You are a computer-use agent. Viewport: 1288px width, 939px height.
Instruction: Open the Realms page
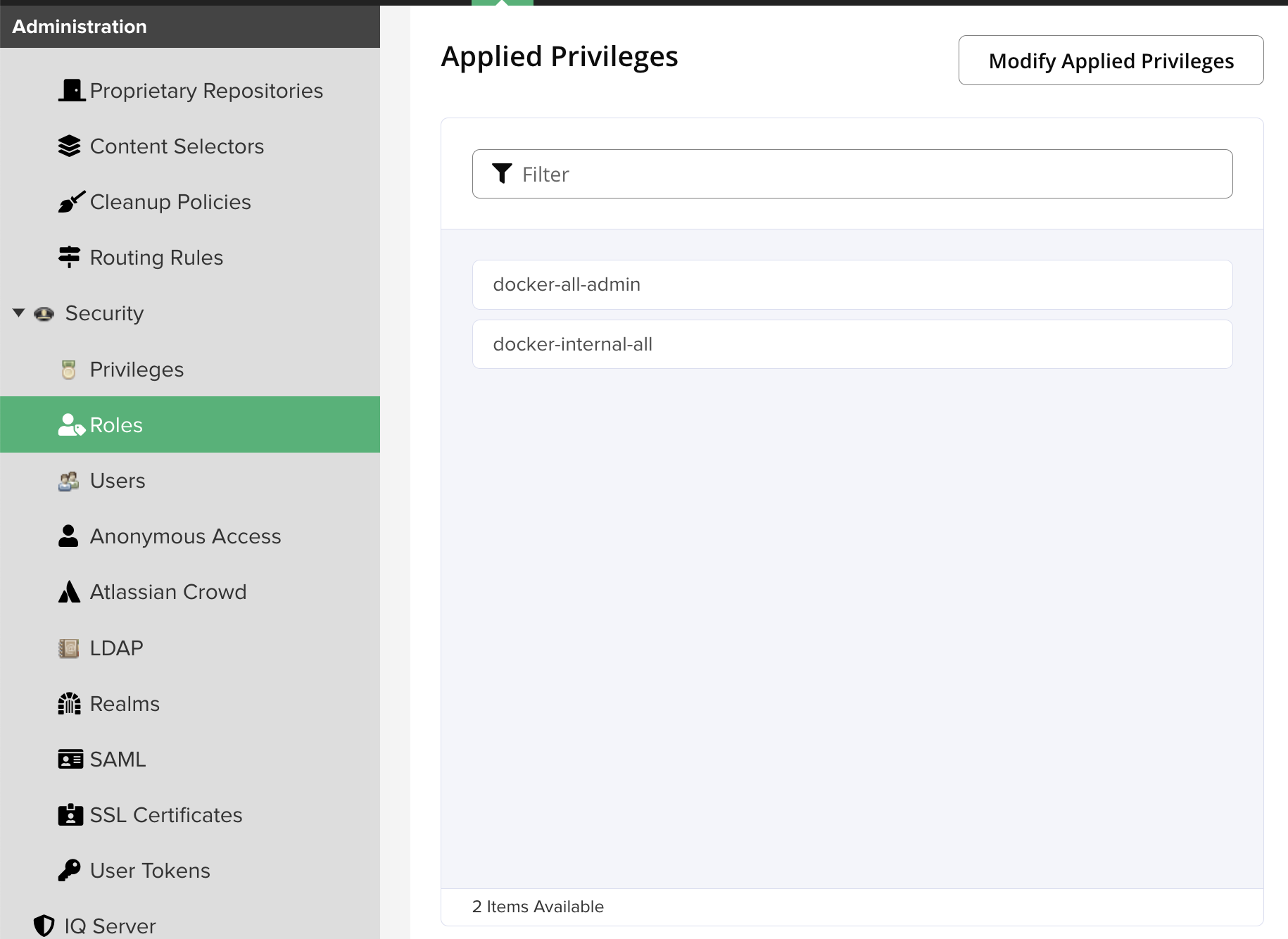pyautogui.click(x=125, y=703)
